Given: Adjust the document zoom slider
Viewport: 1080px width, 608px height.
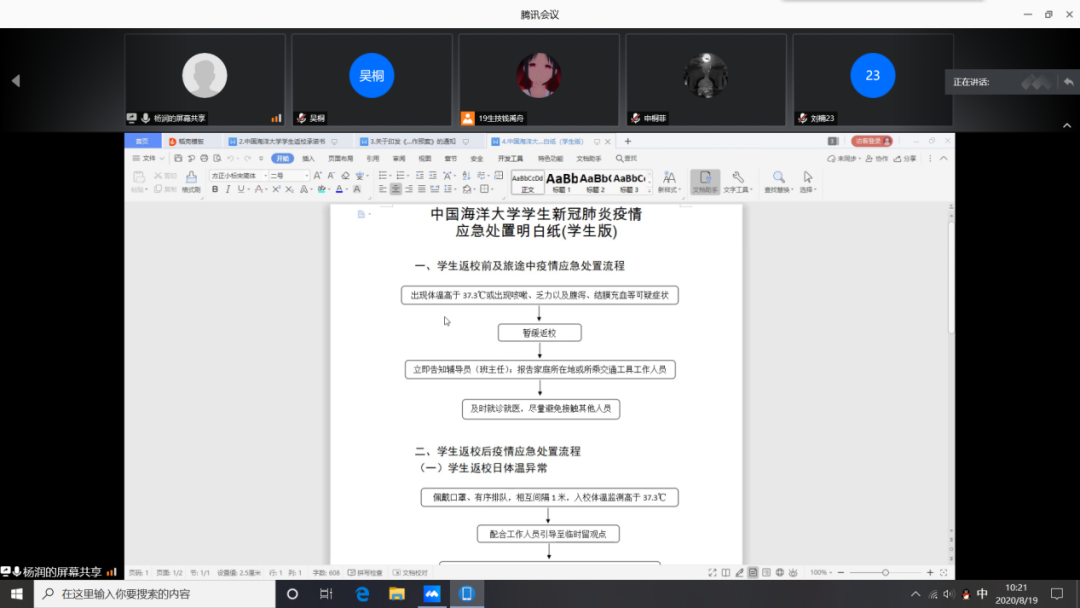Looking at the screenshot, I should 885,572.
